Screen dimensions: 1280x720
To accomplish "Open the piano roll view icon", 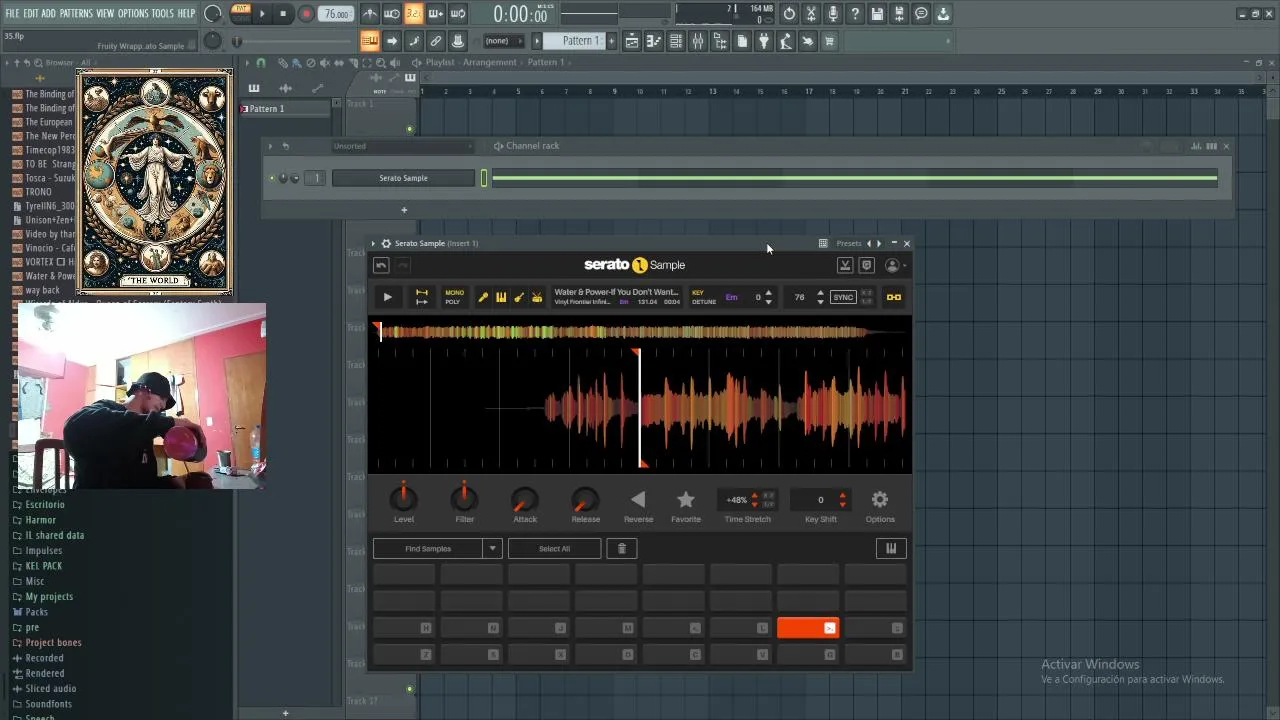I will point(654,41).
